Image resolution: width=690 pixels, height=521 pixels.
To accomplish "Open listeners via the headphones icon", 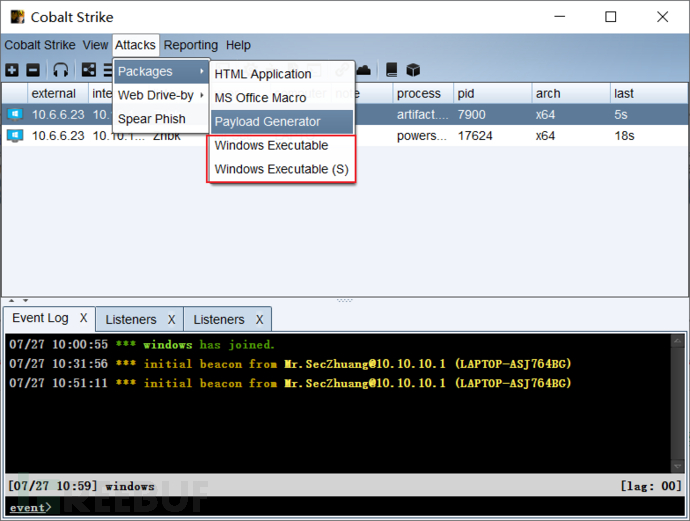I will [x=61, y=70].
